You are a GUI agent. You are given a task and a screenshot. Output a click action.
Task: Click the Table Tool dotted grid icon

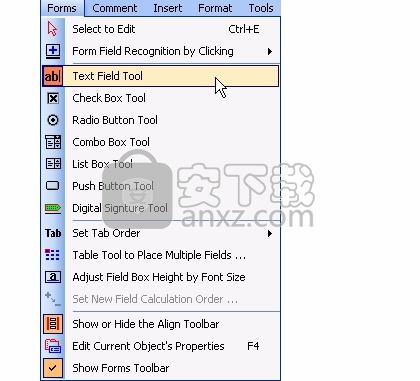pos(52,255)
